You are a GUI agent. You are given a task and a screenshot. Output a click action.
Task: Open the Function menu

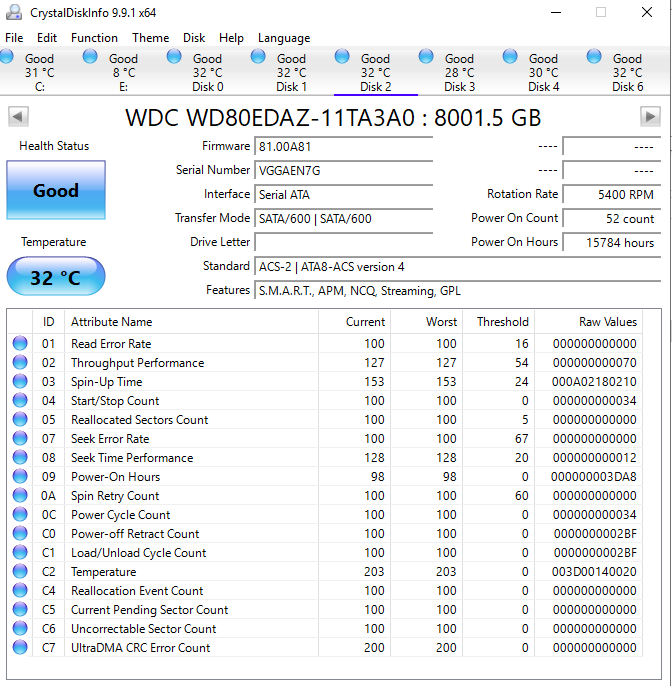point(94,38)
